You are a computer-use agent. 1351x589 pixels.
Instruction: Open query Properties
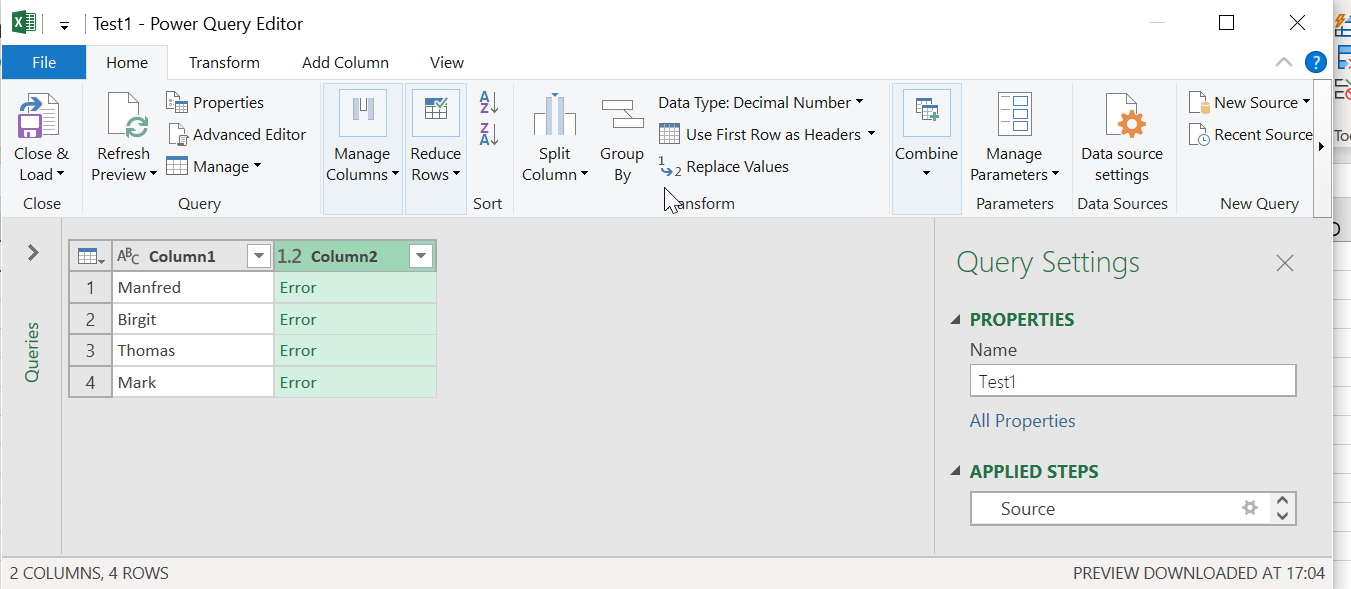(215, 102)
